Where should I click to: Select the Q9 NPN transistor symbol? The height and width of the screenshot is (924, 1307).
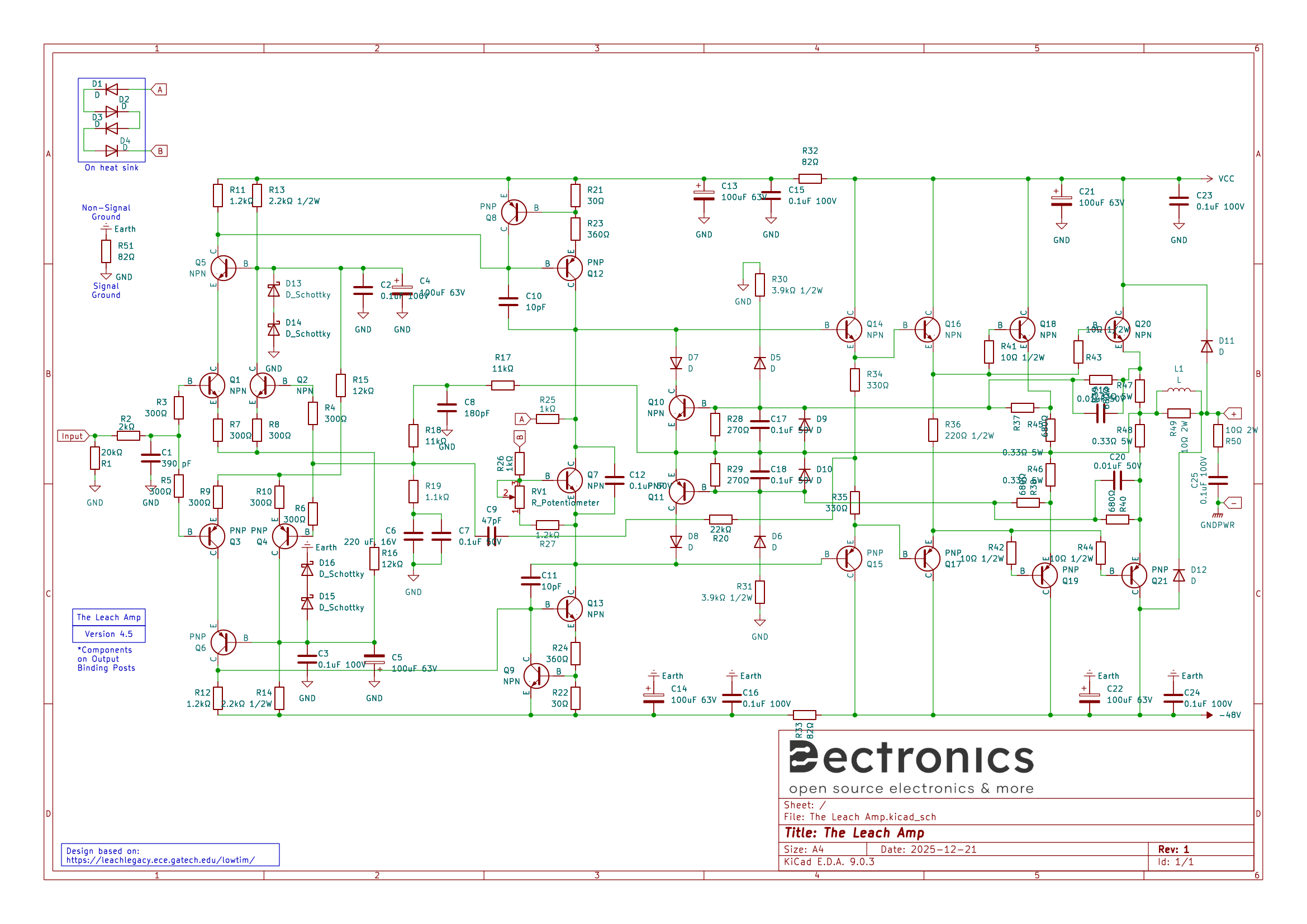click(536, 676)
